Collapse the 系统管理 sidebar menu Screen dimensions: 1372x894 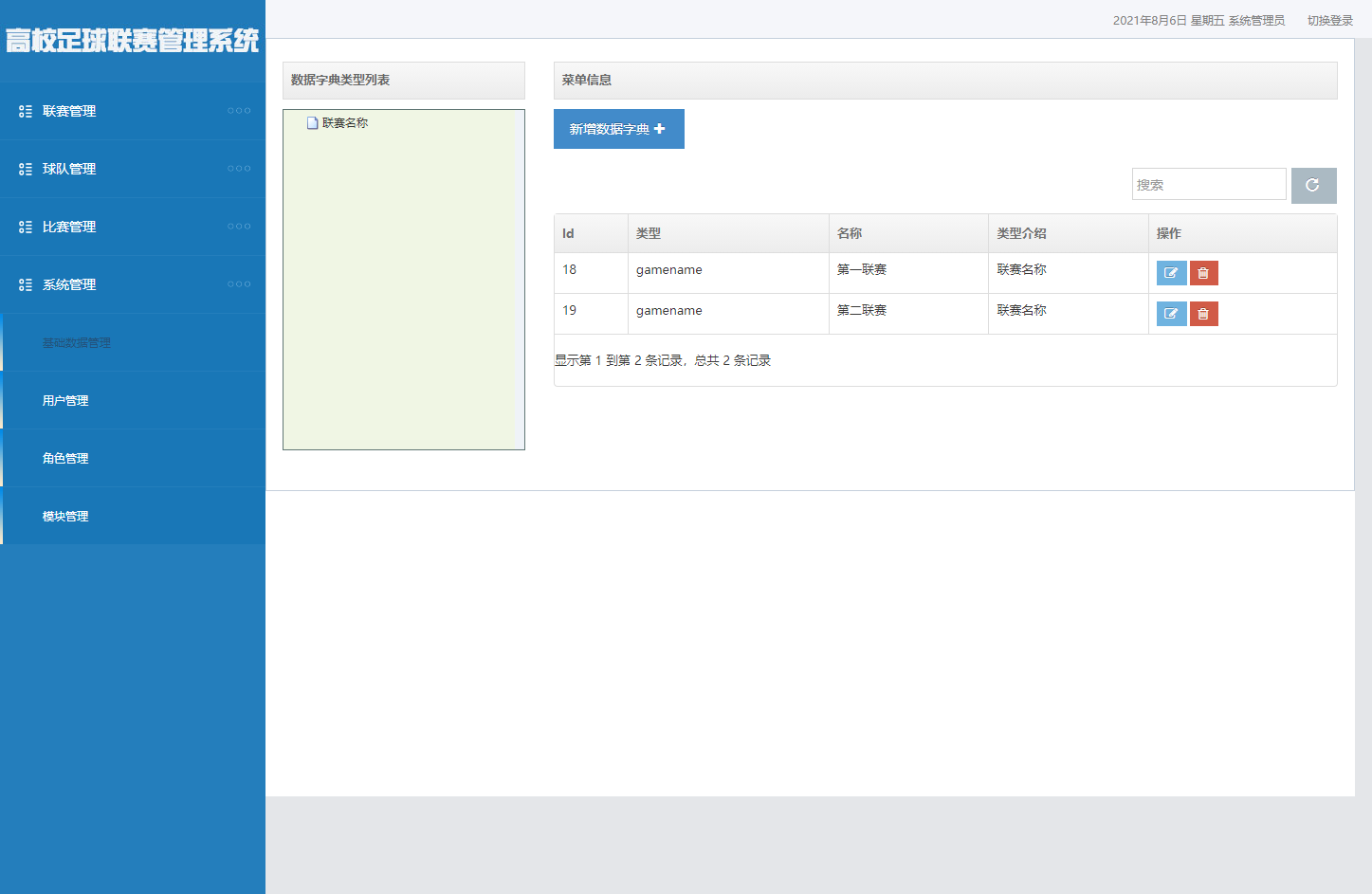[x=69, y=285]
